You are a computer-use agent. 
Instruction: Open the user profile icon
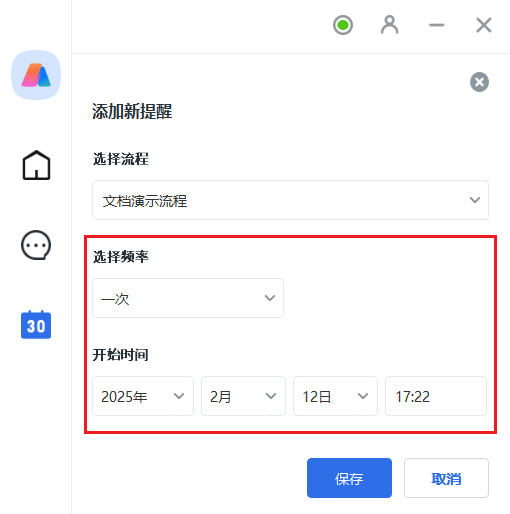pyautogui.click(x=389, y=25)
